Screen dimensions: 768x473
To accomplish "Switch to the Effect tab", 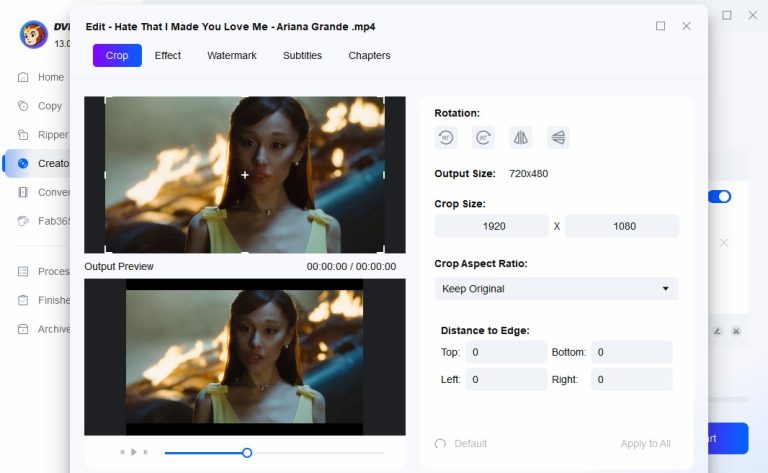I will coord(168,55).
